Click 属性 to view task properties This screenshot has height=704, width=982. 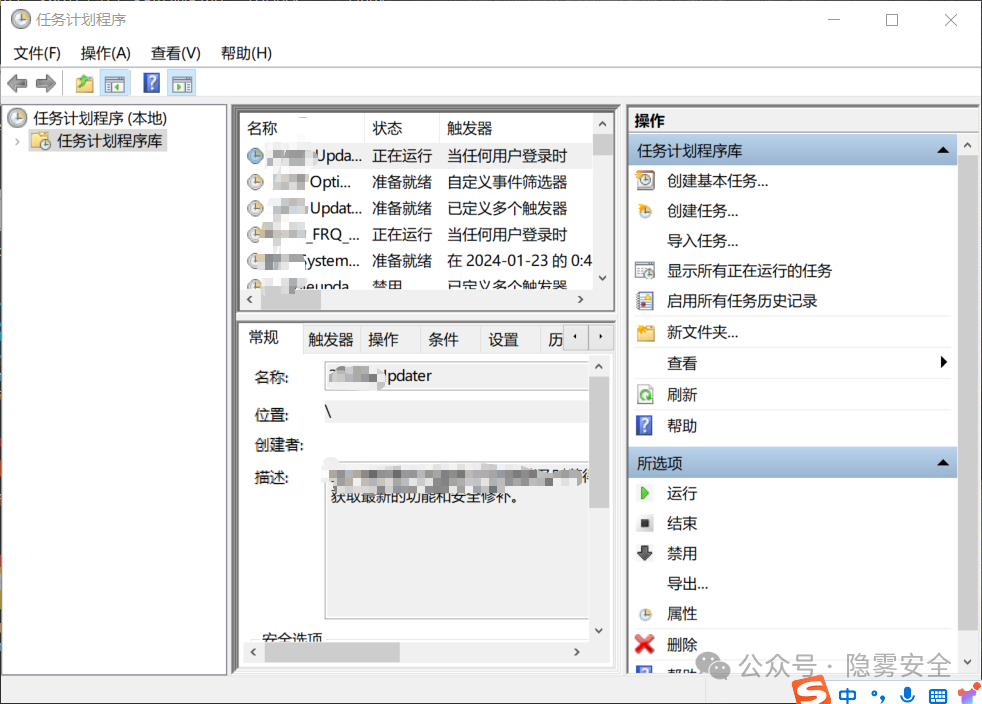coord(644,613)
